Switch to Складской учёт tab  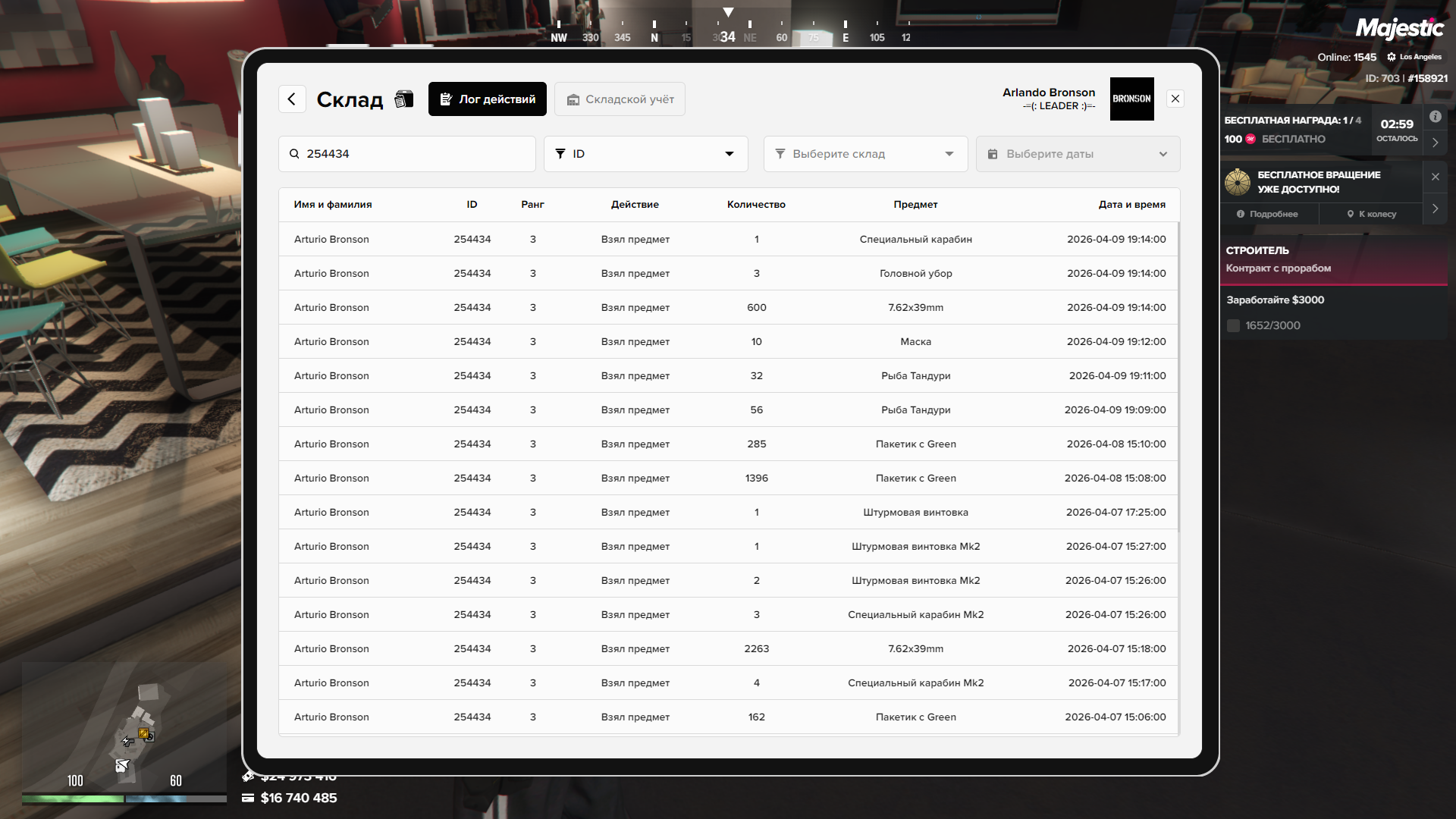[x=620, y=99]
